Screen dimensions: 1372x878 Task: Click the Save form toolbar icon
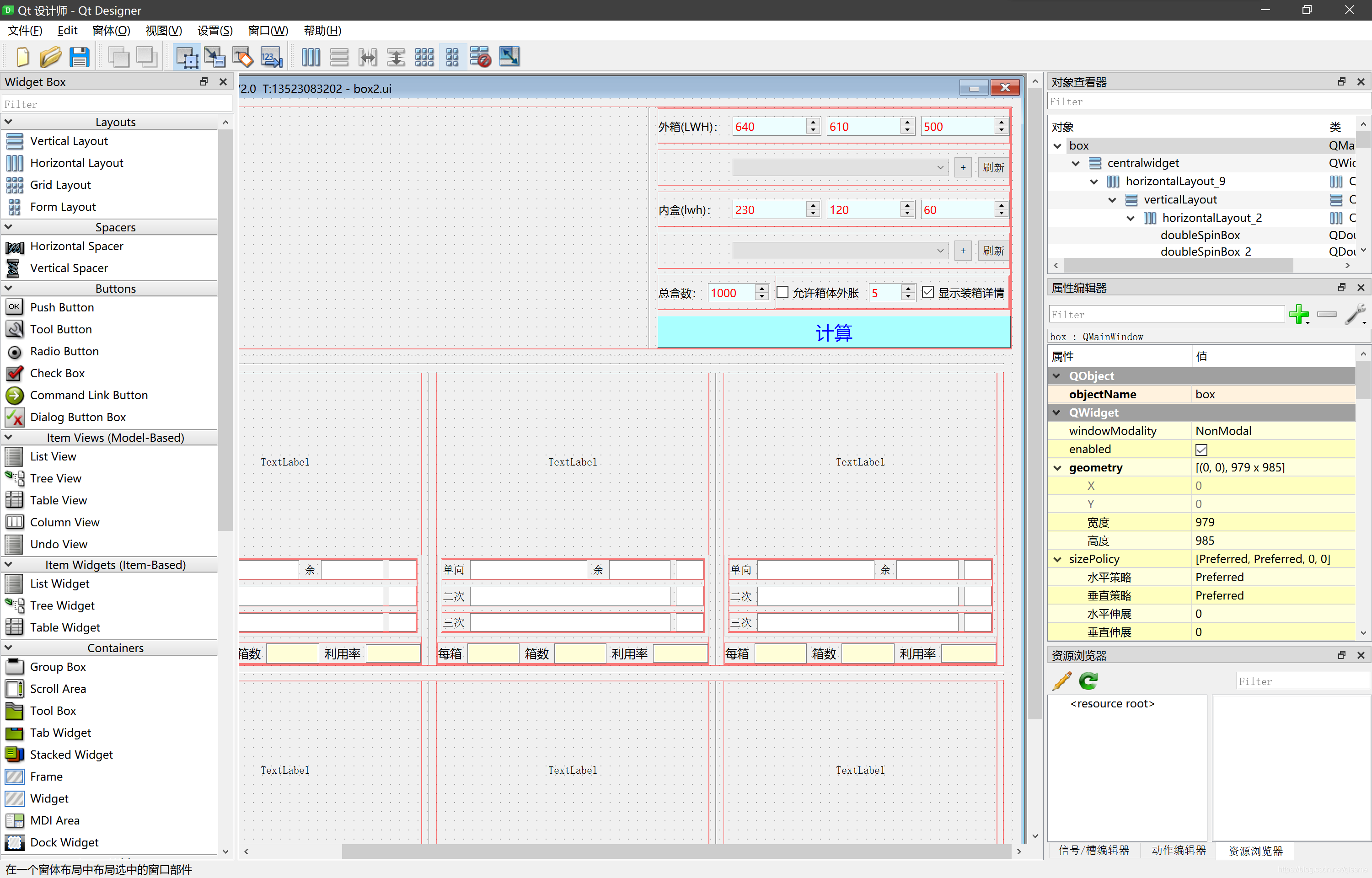click(79, 57)
